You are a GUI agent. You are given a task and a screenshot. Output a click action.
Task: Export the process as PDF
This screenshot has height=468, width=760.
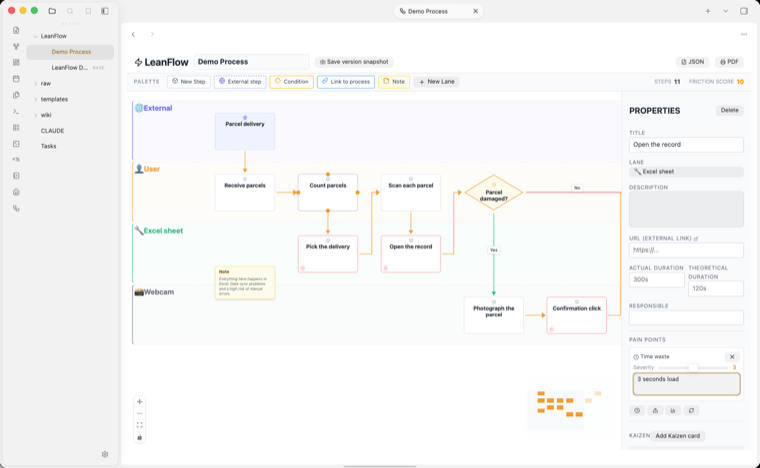coord(729,62)
